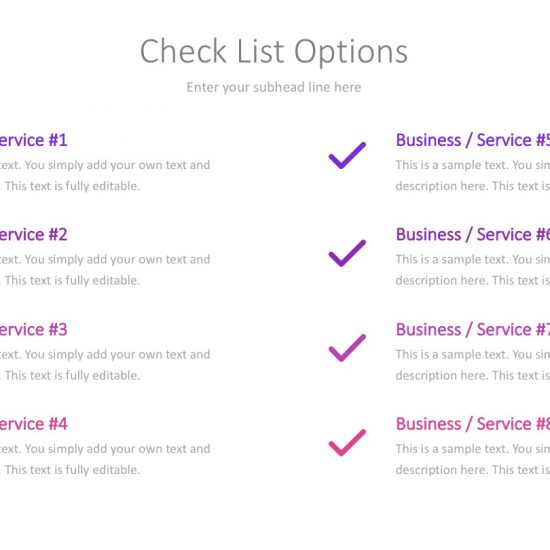This screenshot has width=550, height=550.
Task: Click the Business / Service #5 heading
Action: 473,140
